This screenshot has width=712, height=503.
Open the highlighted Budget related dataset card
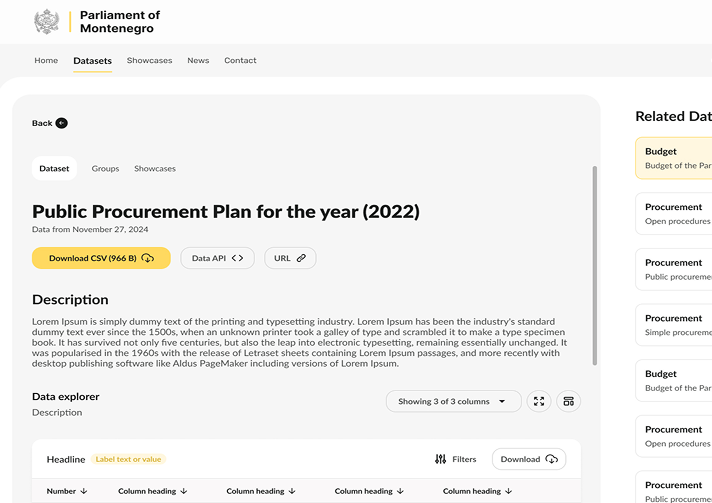coord(675,158)
